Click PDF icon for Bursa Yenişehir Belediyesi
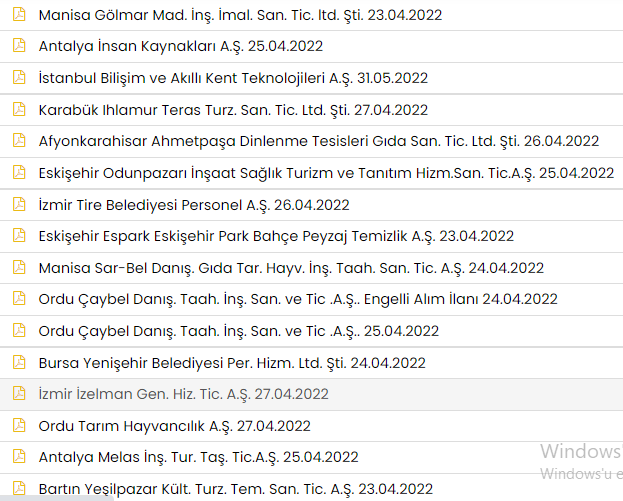Image resolution: width=623 pixels, height=501 pixels. coord(19,362)
